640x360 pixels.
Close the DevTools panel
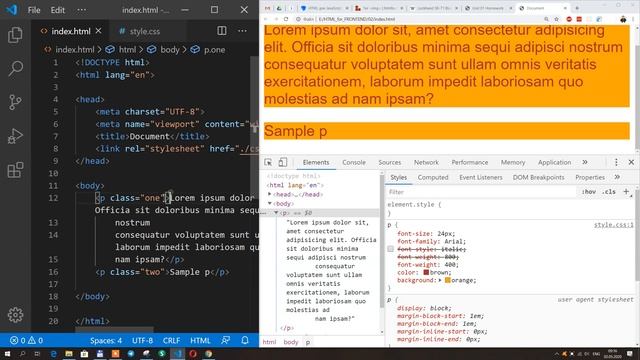click(631, 162)
